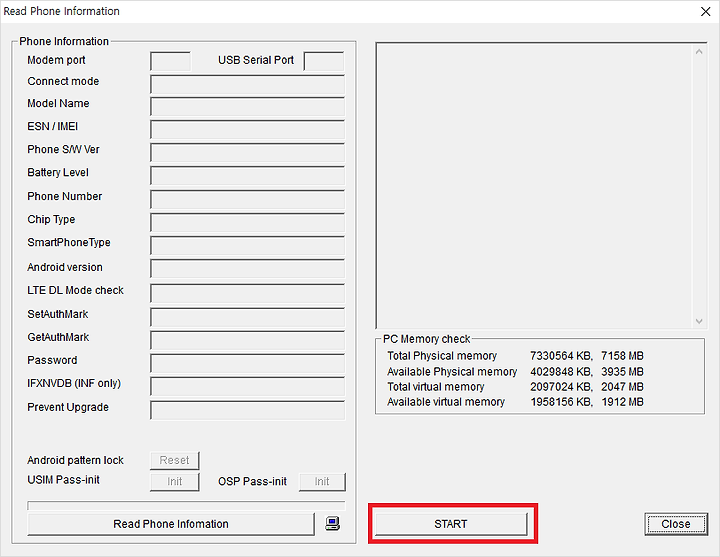The image size is (720, 557).
Task: Click the Total Physical memory value 7330564 KB
Action: [x=561, y=356]
